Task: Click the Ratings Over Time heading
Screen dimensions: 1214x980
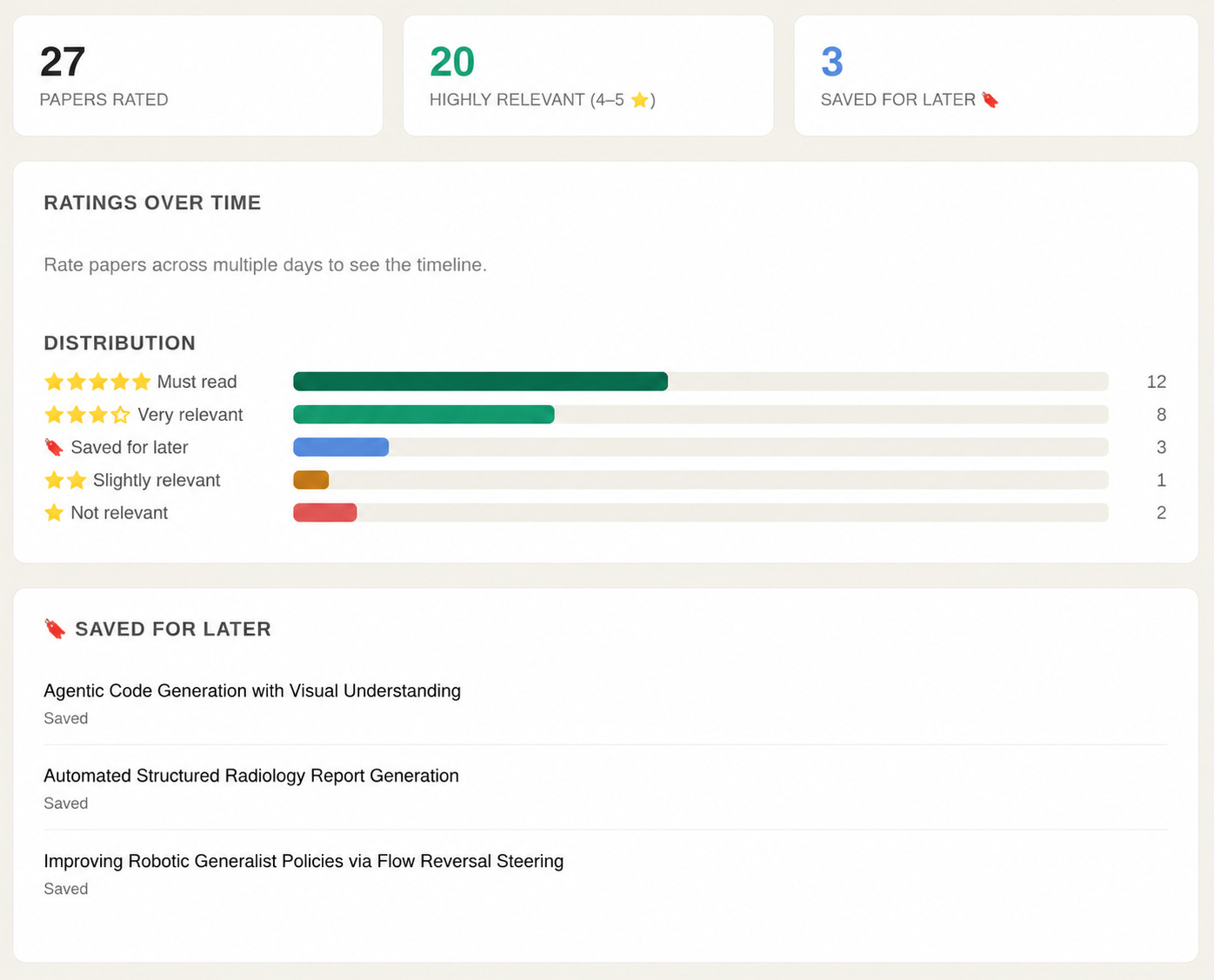Action: click(152, 203)
